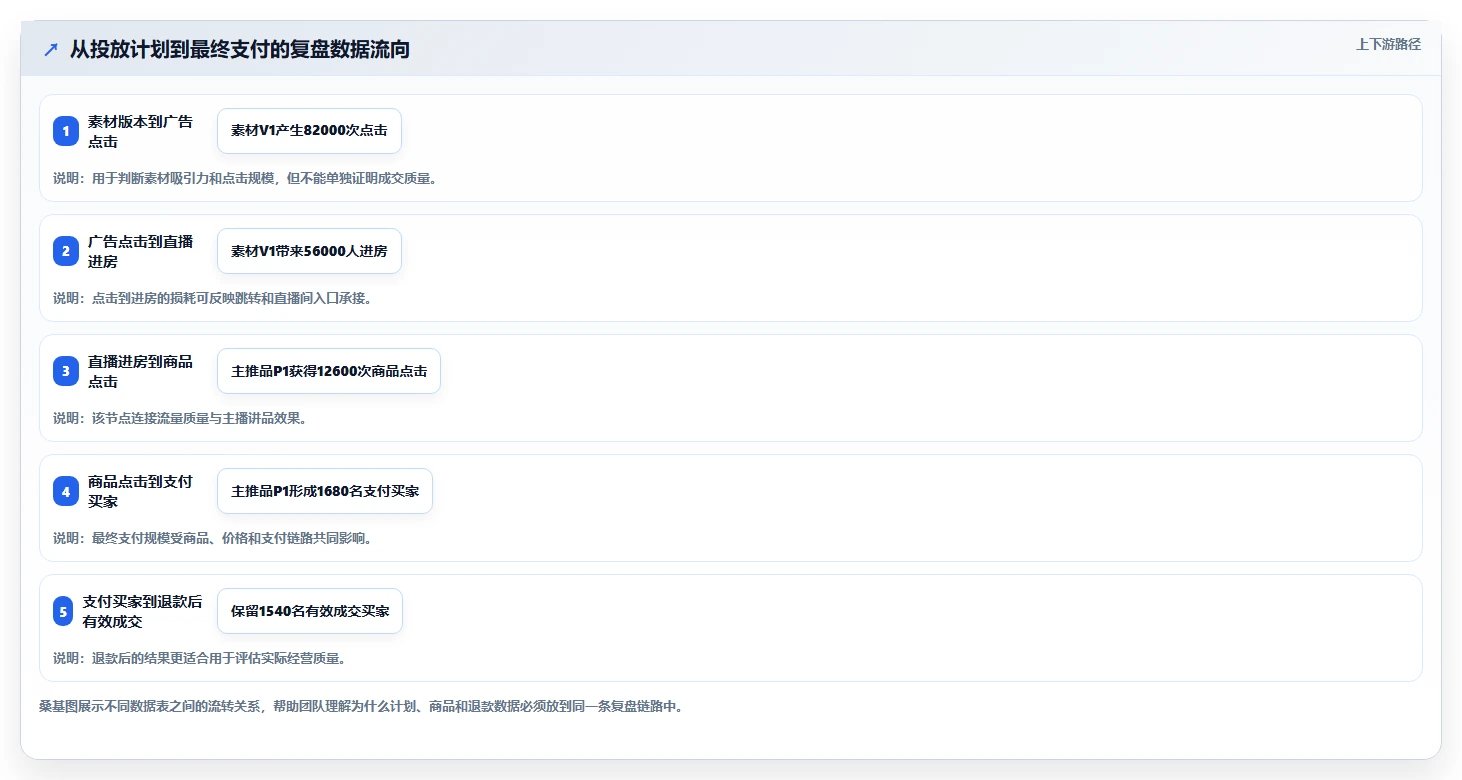The width and height of the screenshot is (1462, 780).
Task: Click the step 4 number badge
Action: point(66,491)
